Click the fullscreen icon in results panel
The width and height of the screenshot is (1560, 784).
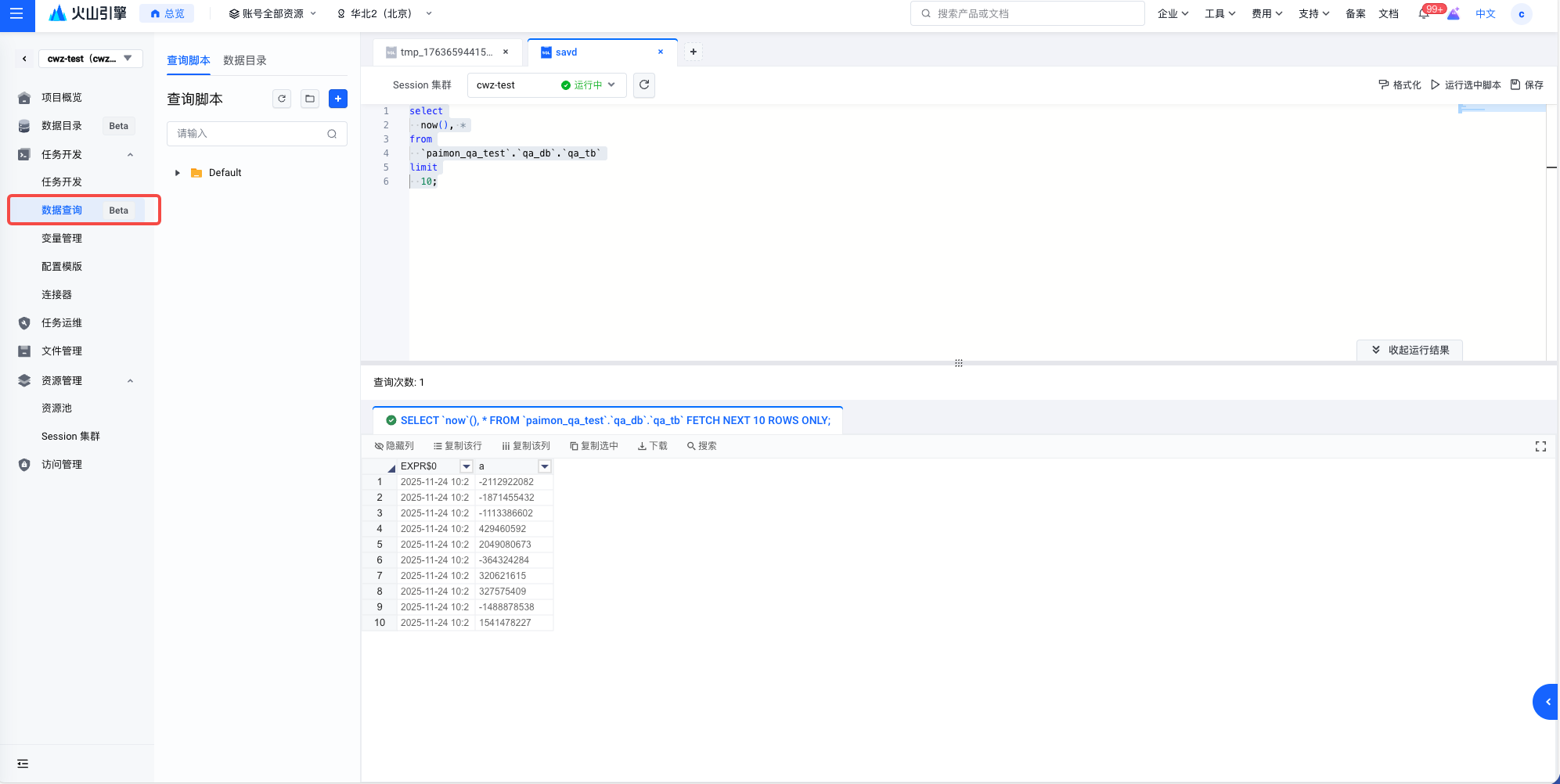click(1540, 446)
